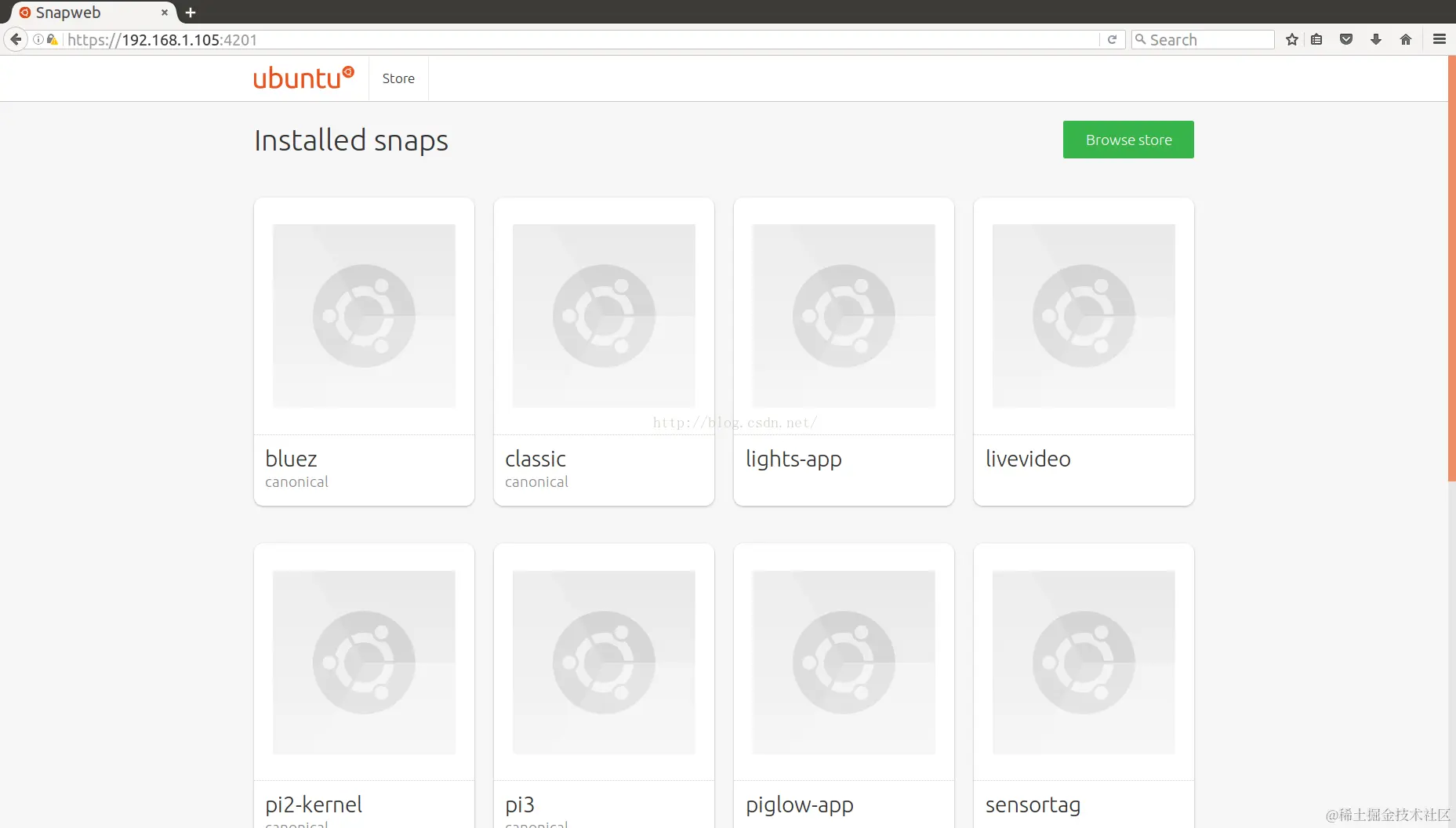Open the Store menu item
The width and height of the screenshot is (1456, 828).
[398, 78]
